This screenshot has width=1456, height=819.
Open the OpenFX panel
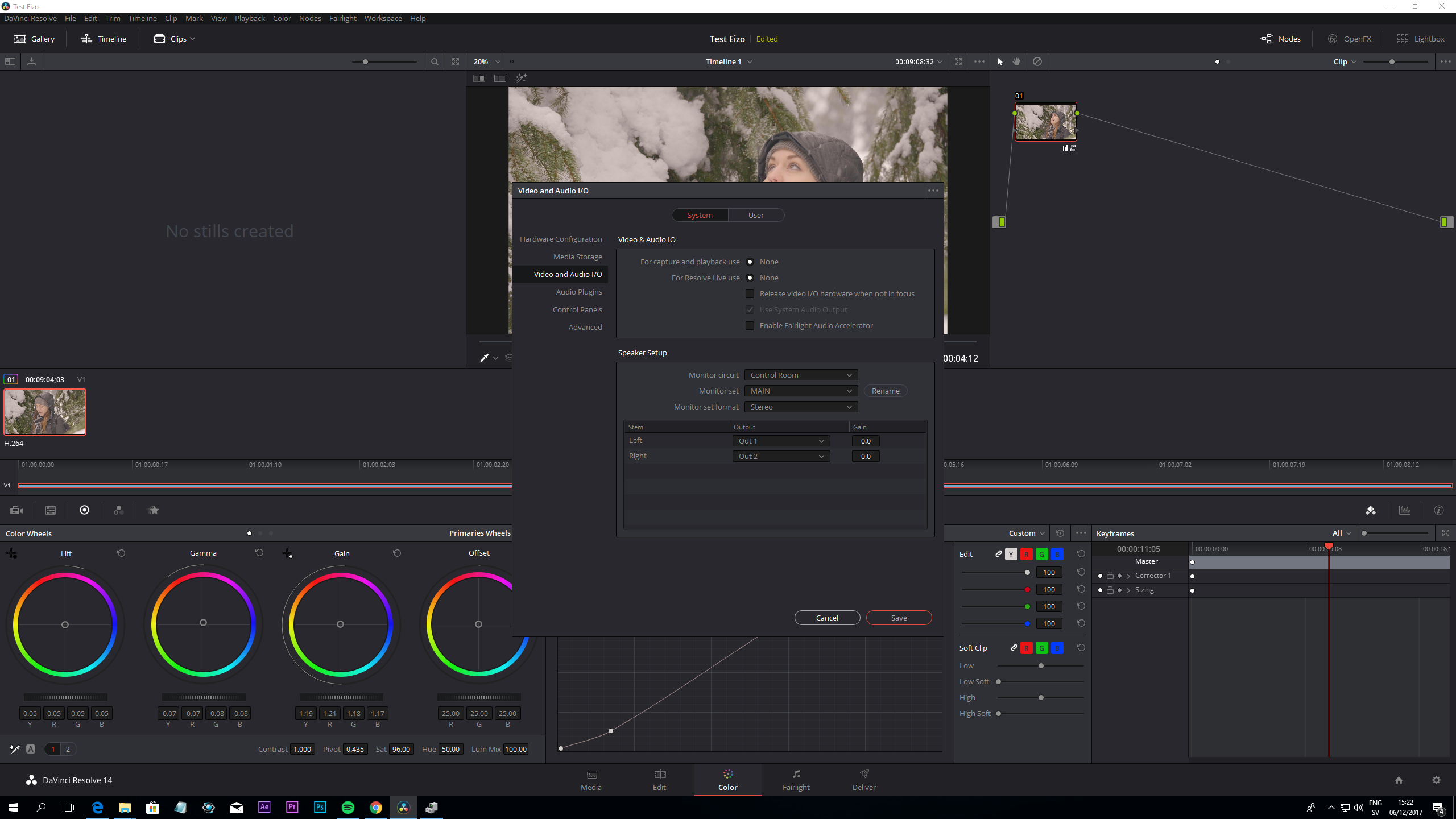pyautogui.click(x=1350, y=39)
